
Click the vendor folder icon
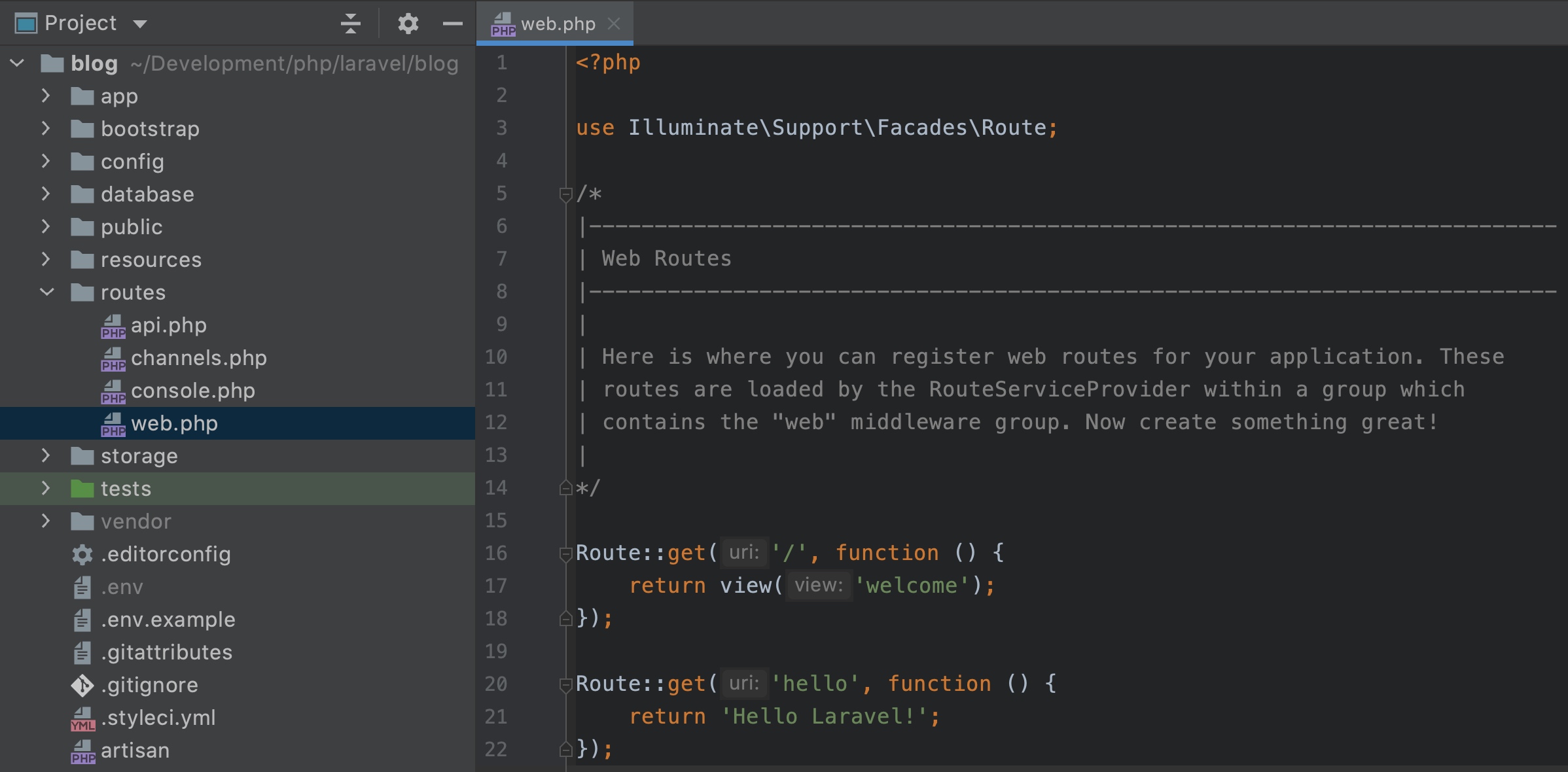[x=82, y=521]
